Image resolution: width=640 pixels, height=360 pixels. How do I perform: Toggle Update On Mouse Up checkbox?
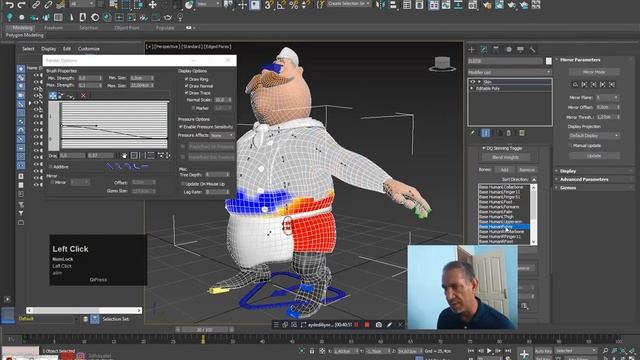point(182,184)
